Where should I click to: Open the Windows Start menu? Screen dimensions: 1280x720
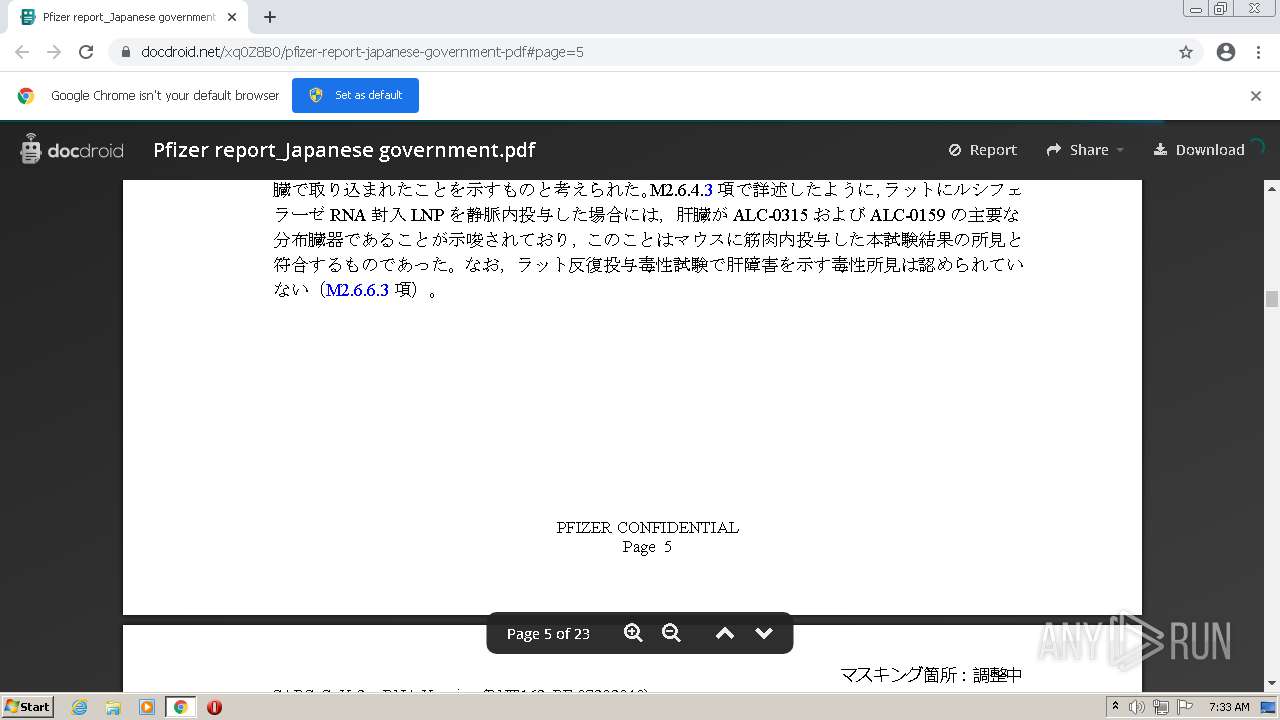pos(28,707)
